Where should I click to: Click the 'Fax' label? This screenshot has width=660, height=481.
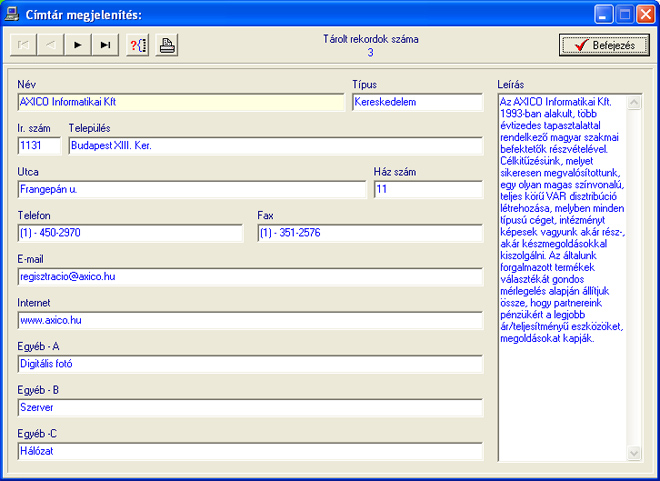pos(266,215)
